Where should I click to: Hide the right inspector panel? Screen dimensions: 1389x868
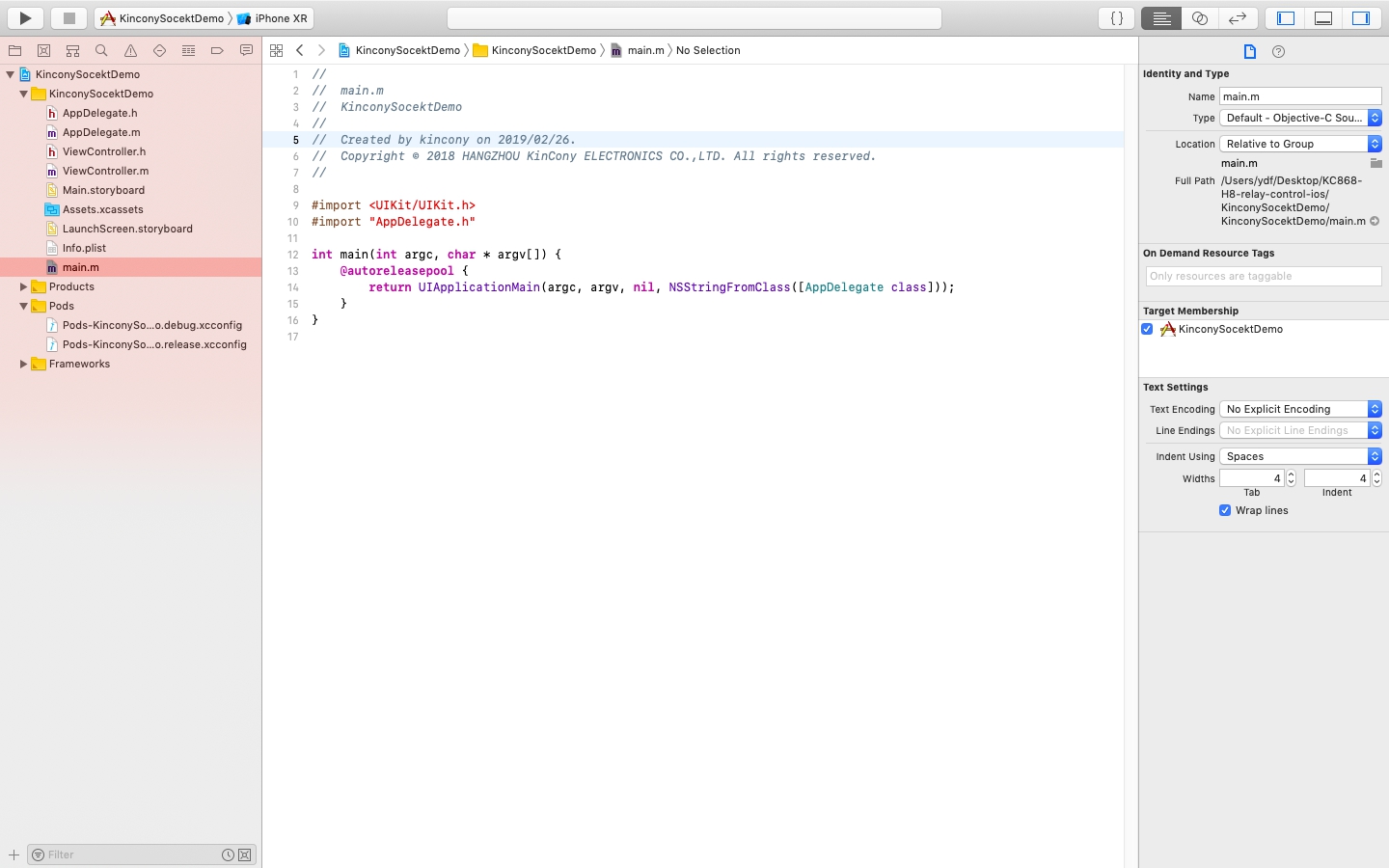[1360, 17]
